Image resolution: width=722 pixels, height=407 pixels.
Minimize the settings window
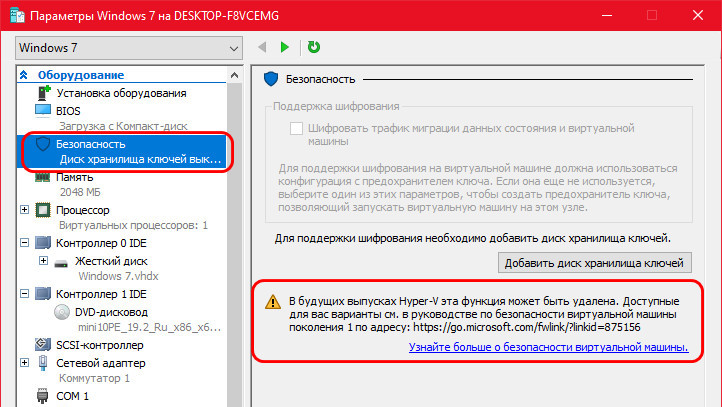click(607, 15)
